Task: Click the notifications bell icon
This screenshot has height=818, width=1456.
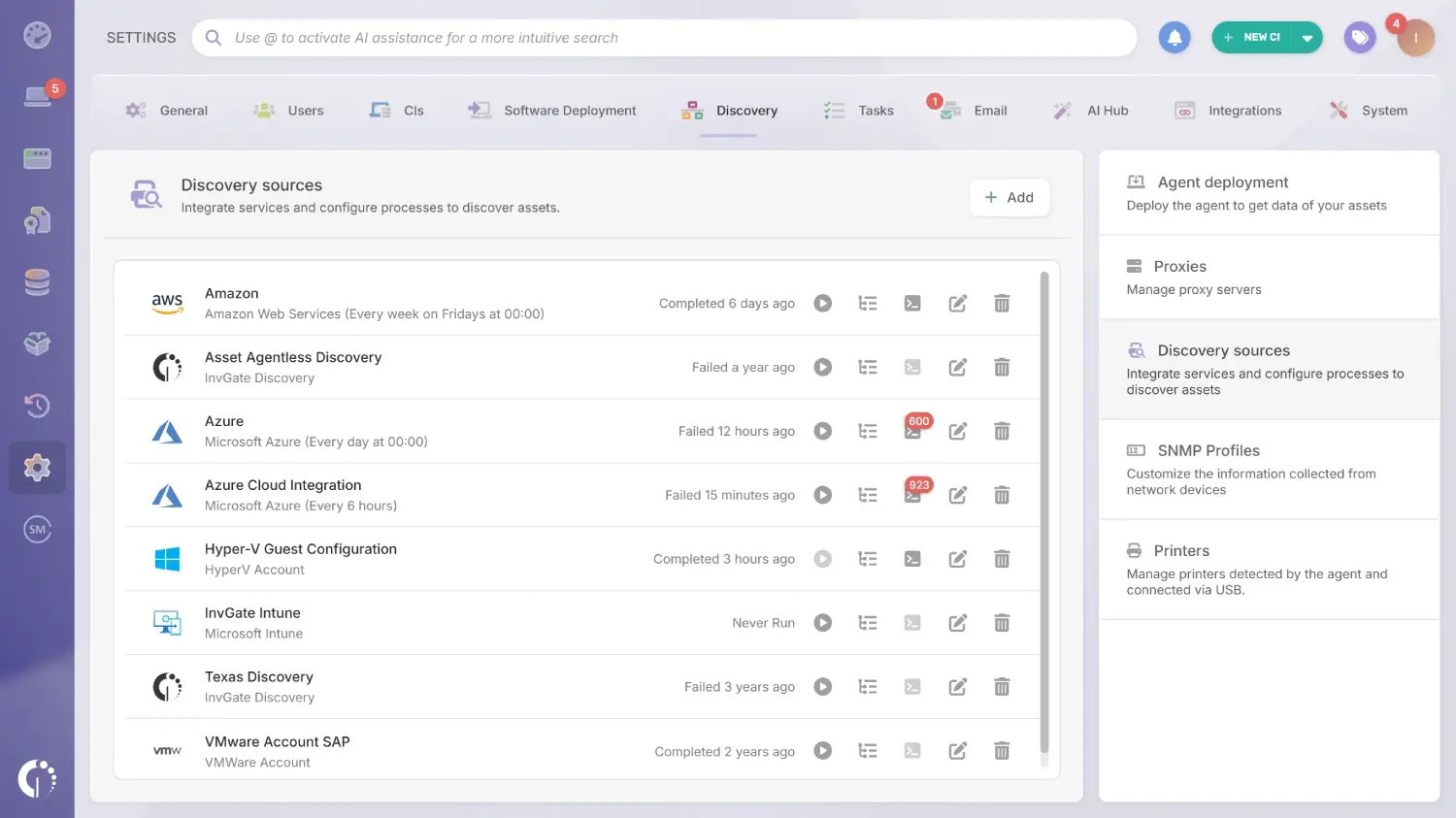Action: tap(1174, 38)
